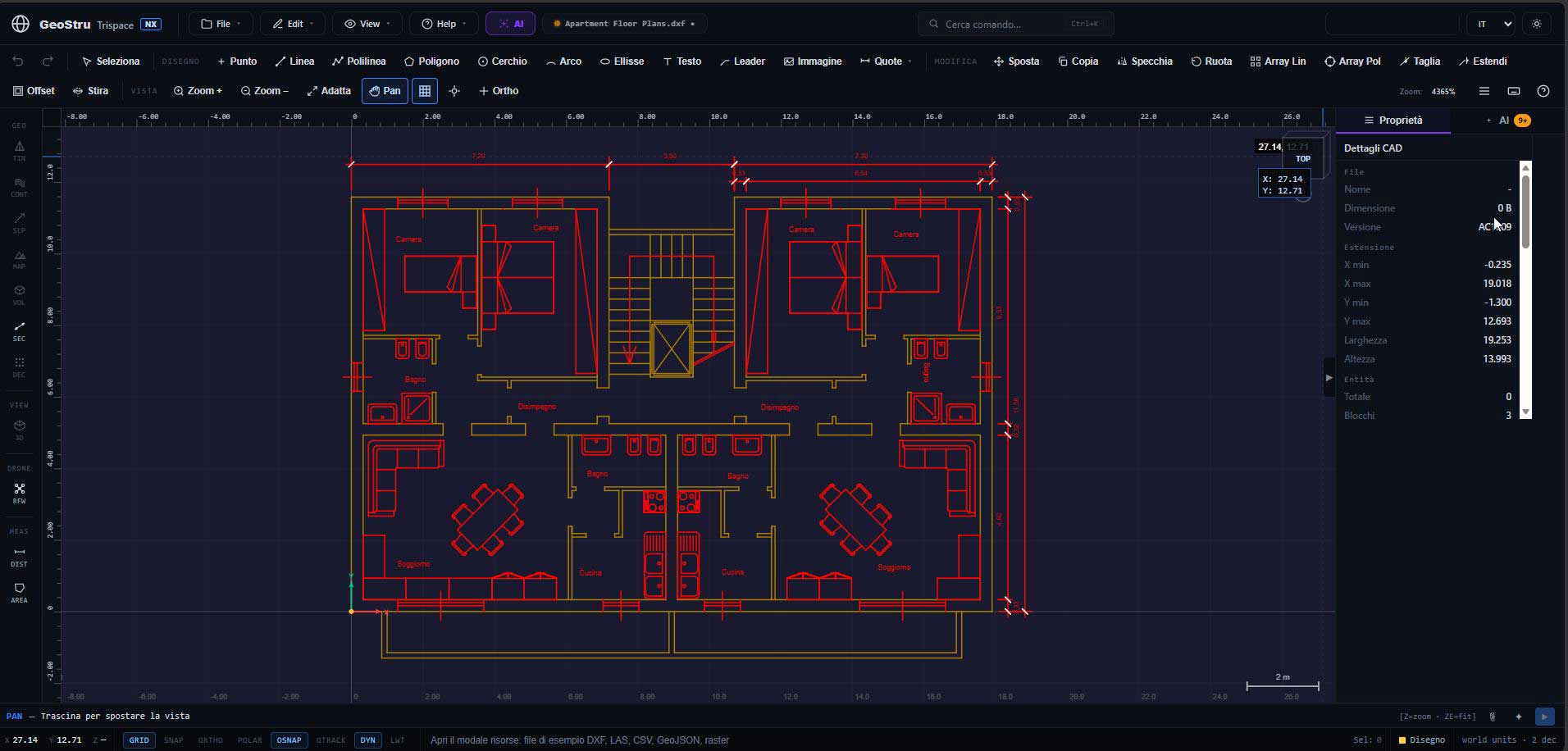Toggle OSNAP in the status bar
The height and width of the screenshot is (751, 1568).
coord(289,740)
